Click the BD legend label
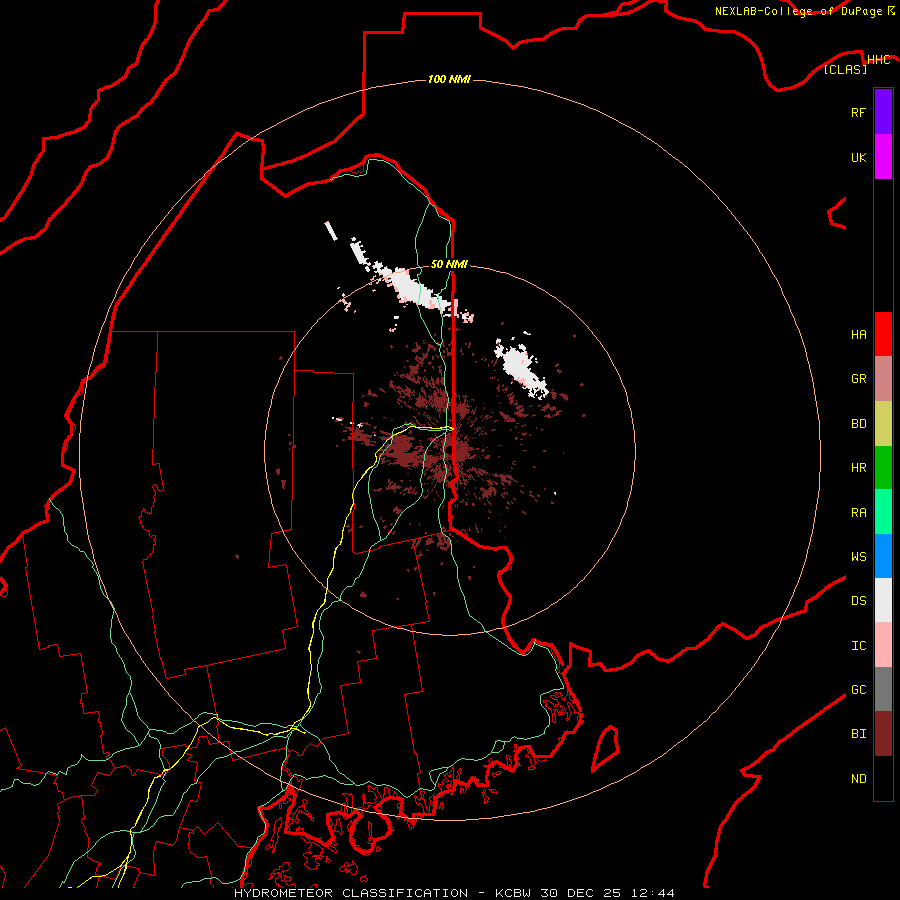Image resolution: width=900 pixels, height=900 pixels. [858, 424]
